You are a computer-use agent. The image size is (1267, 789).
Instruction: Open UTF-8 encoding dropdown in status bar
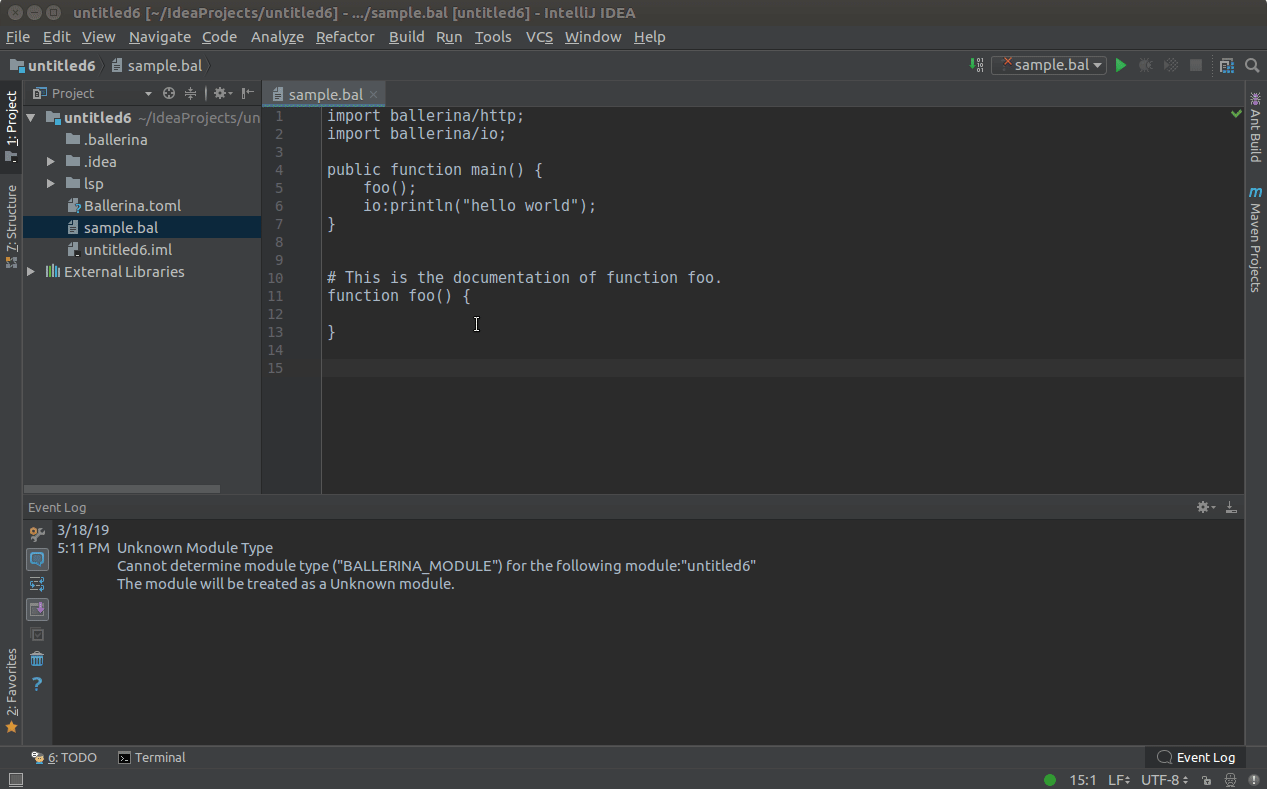click(x=1165, y=780)
